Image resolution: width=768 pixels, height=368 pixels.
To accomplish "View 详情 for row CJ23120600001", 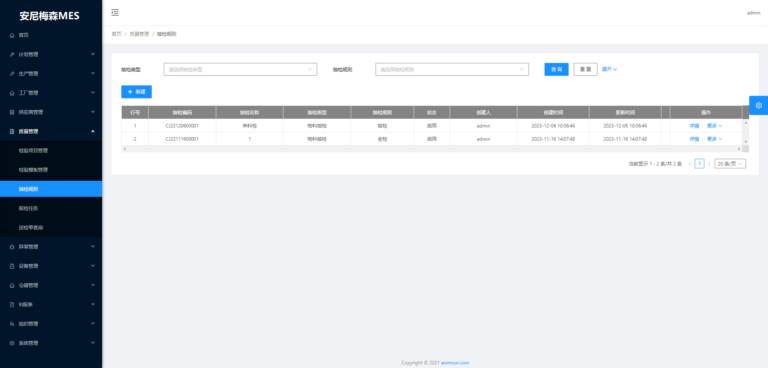I will coord(694,126).
